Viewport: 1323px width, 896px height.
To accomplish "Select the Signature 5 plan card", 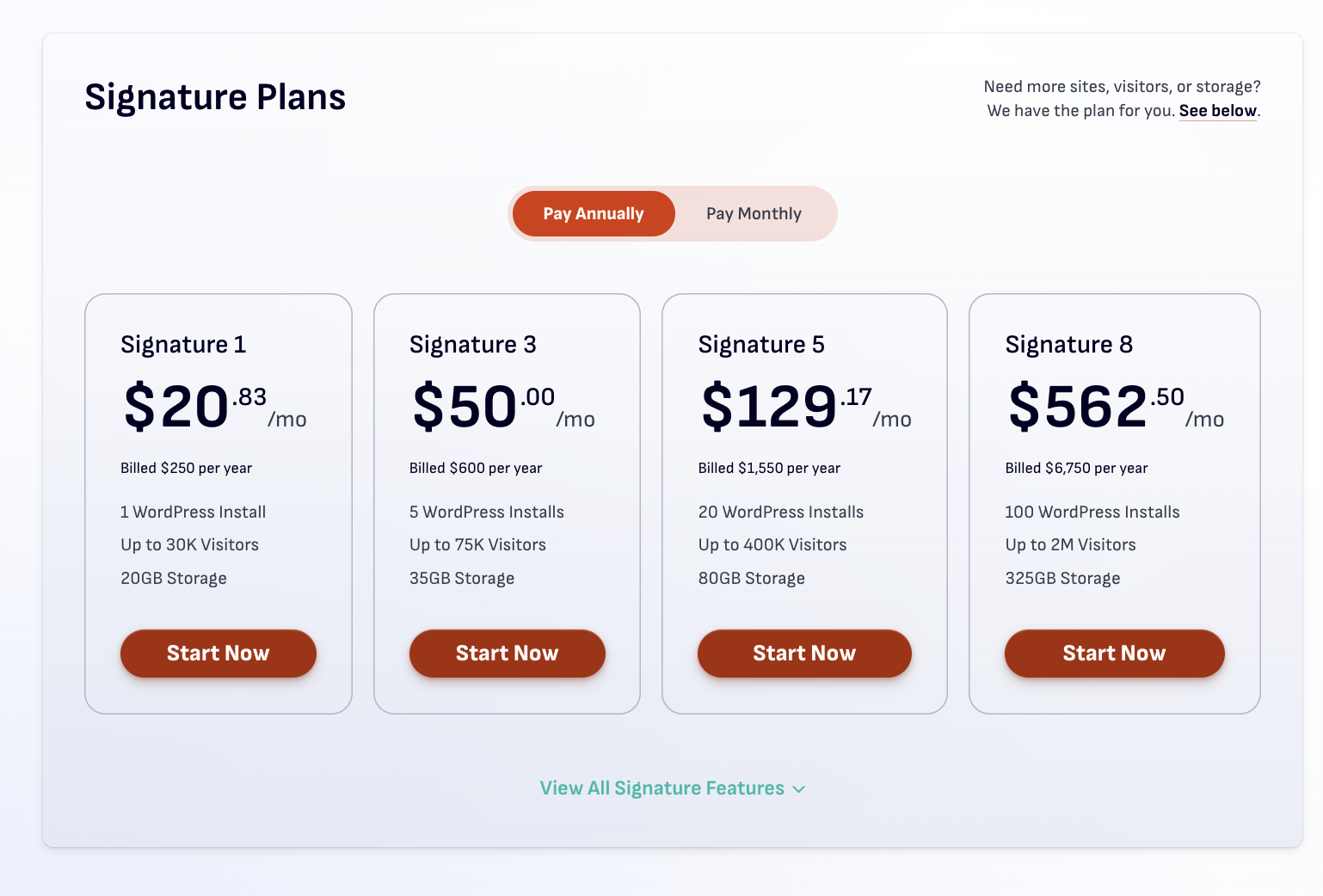I will coord(804,503).
